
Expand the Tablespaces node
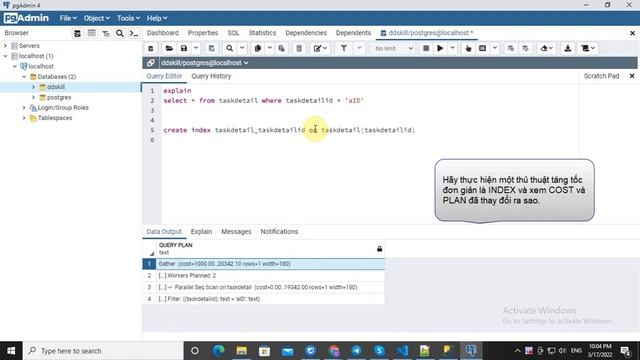[24, 118]
